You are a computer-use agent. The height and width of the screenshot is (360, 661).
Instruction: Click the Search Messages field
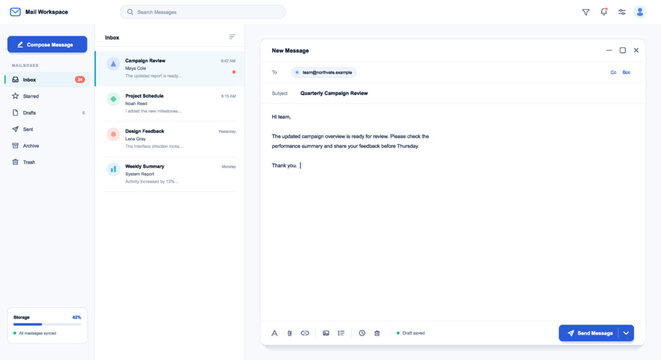pos(203,12)
